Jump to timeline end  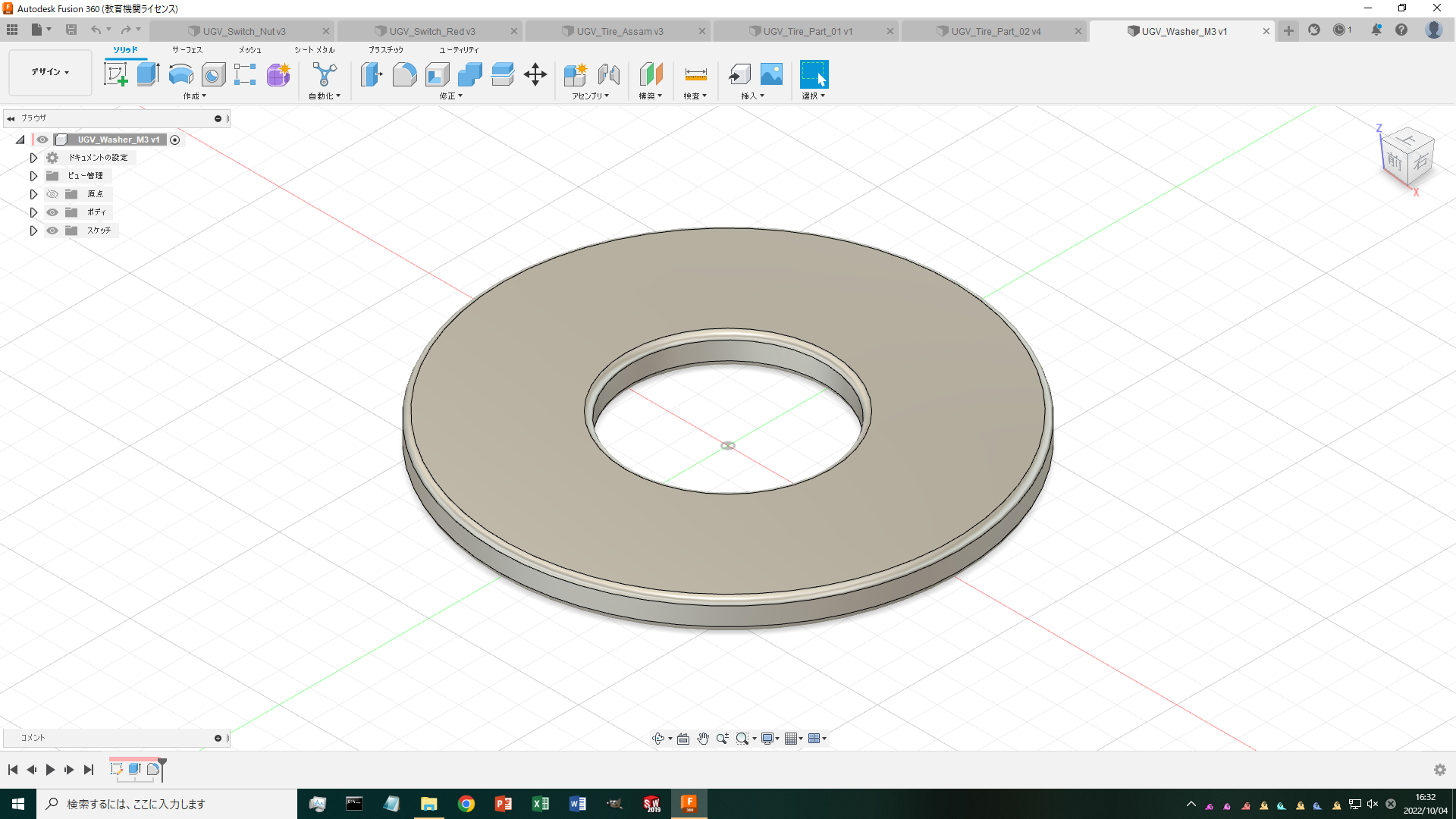tap(89, 770)
